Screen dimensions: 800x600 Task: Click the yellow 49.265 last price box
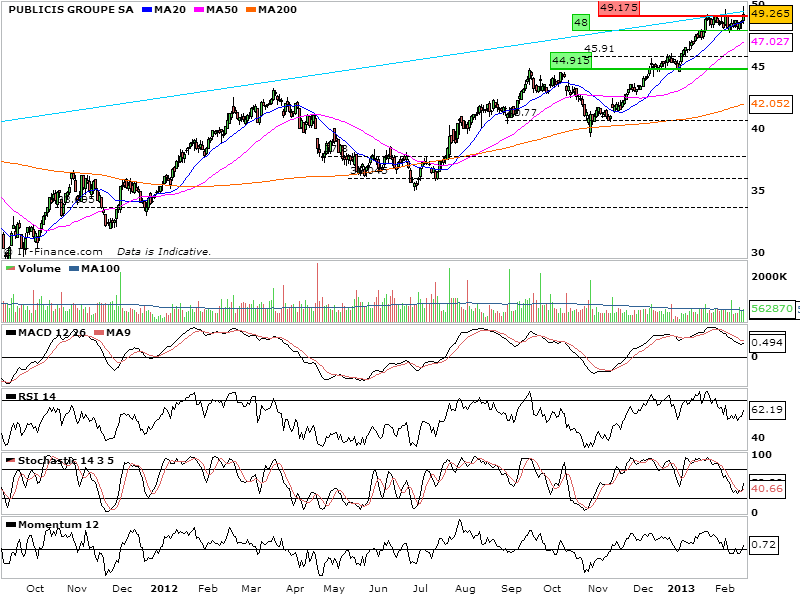pyautogui.click(x=770, y=14)
